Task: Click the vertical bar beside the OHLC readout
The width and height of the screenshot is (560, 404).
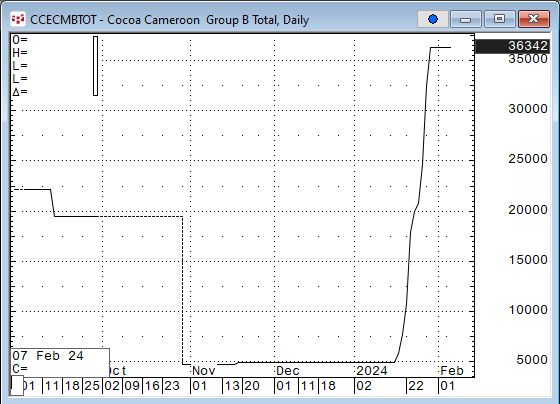Action: (95, 66)
